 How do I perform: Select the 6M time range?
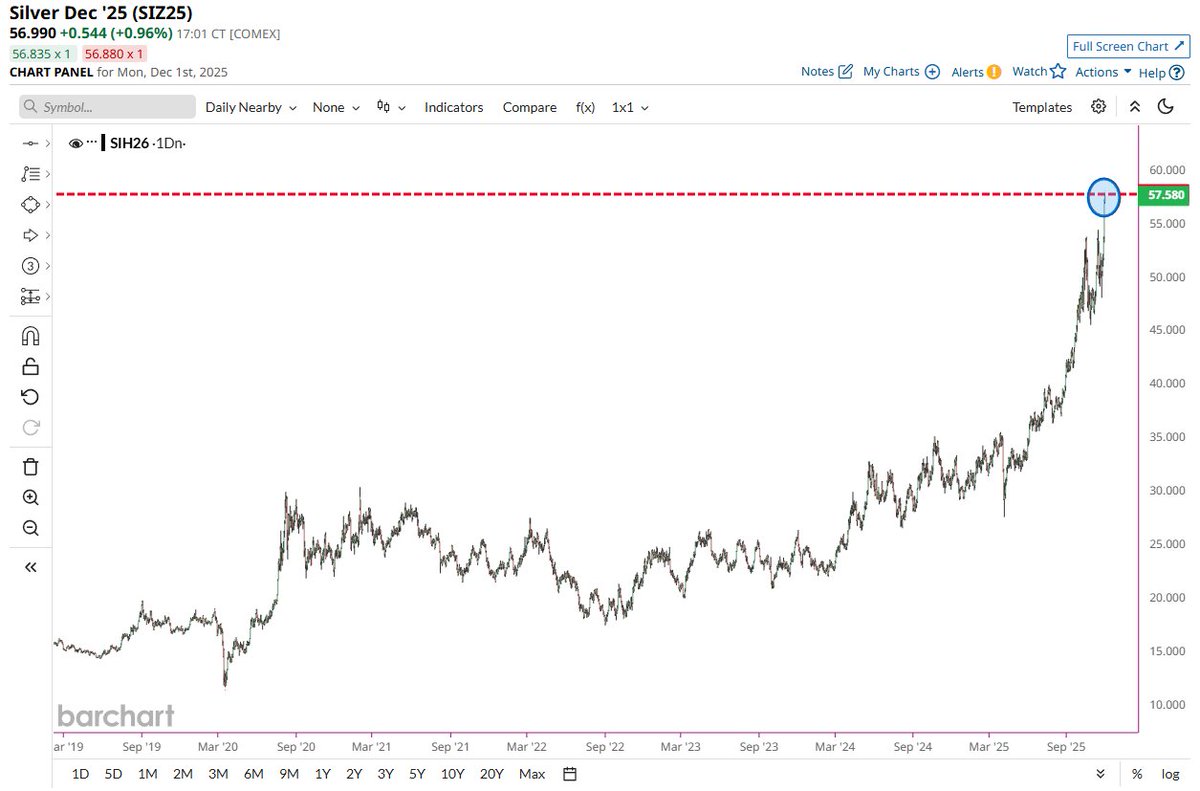[254, 774]
